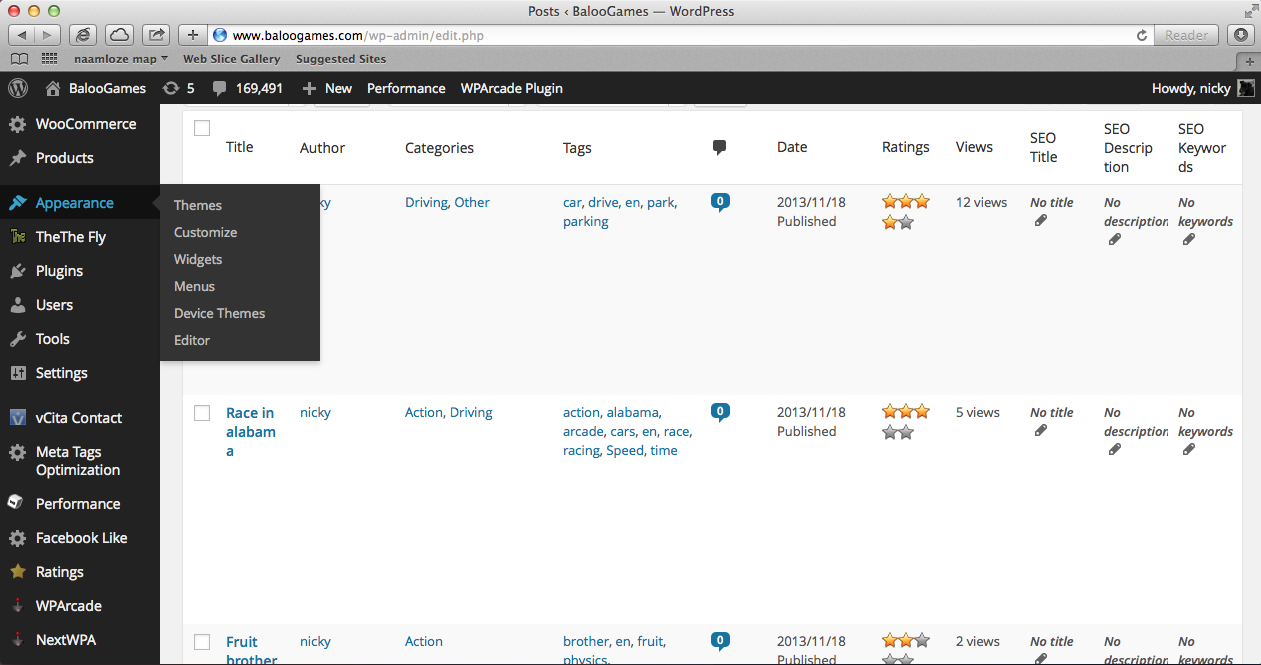Open Safari downloads button
1261x665 pixels.
tap(1241, 35)
